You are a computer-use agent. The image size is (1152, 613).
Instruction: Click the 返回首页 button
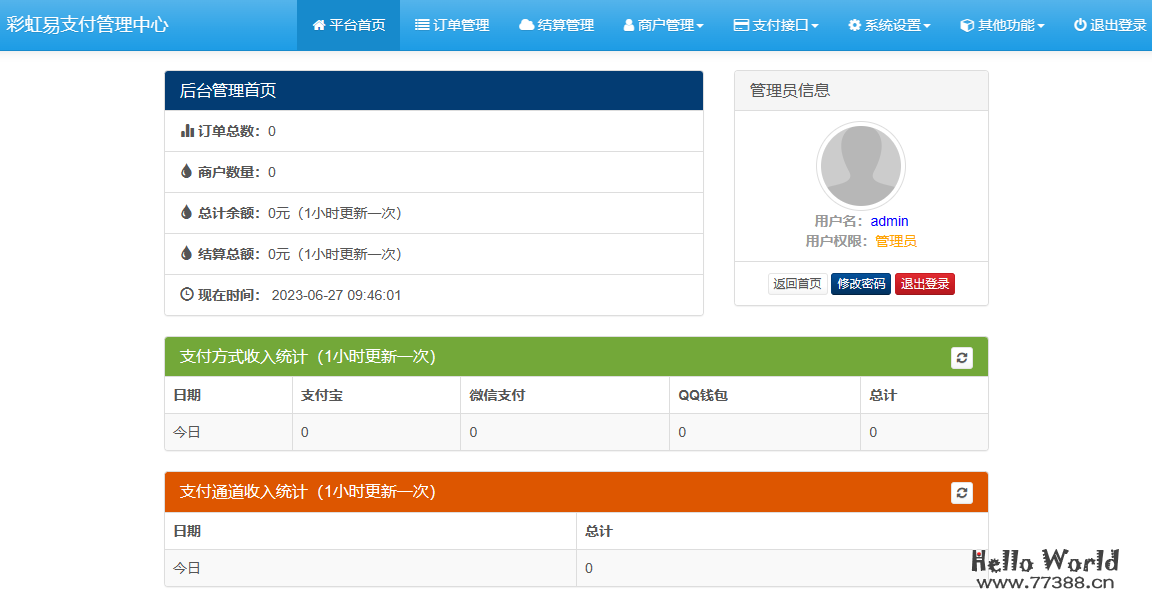(797, 283)
